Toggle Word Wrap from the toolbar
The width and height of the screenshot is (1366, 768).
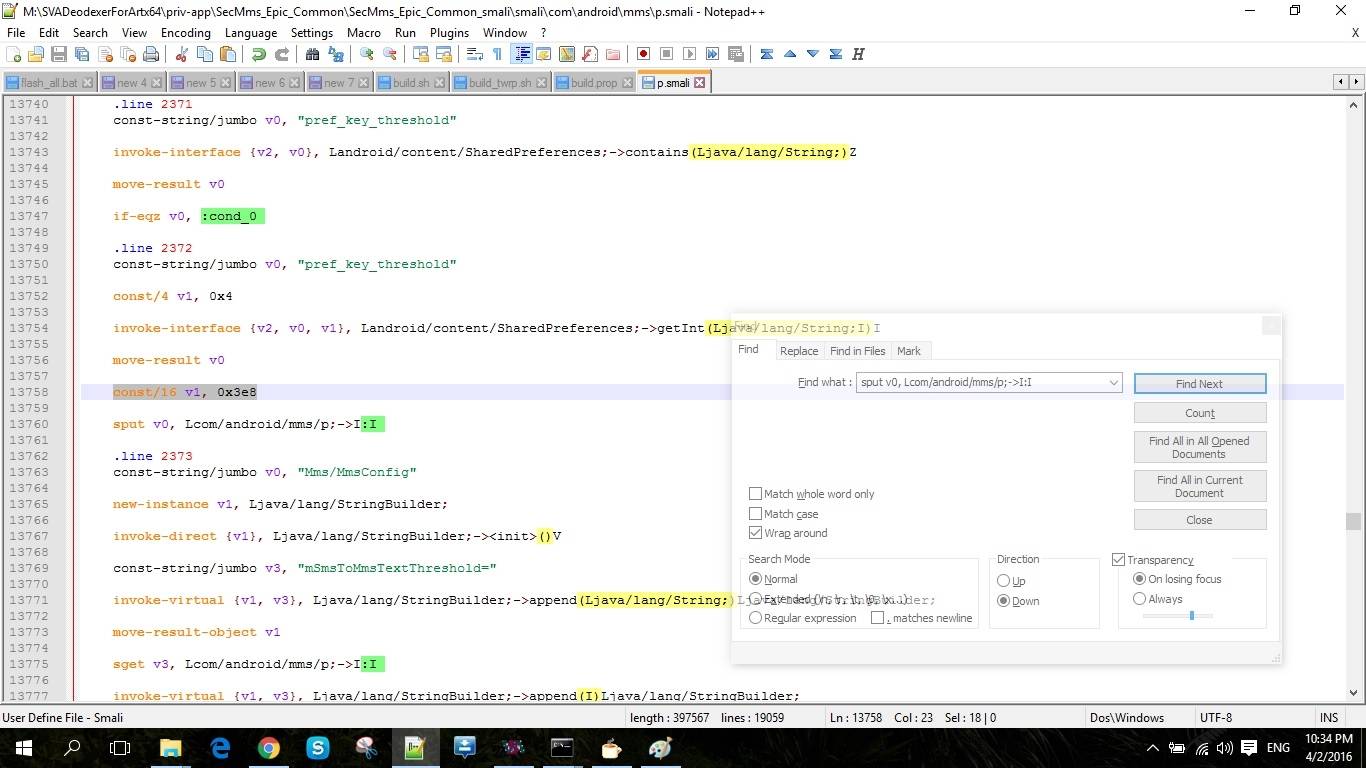pos(474,54)
